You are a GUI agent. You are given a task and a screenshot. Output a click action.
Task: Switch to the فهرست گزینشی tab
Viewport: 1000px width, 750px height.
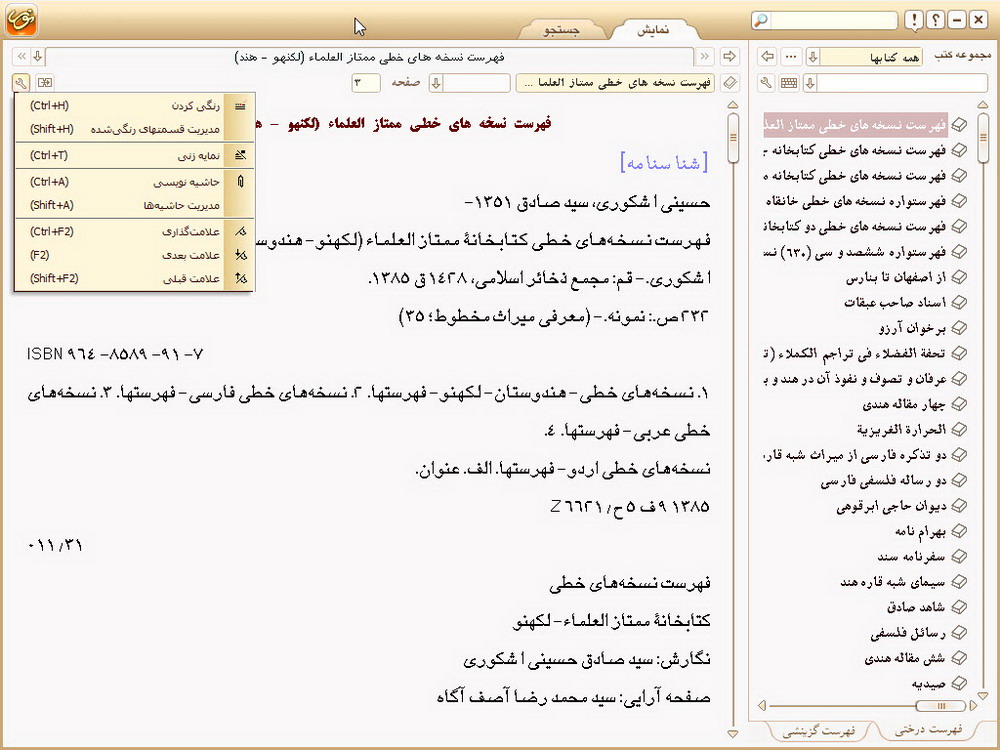820,730
